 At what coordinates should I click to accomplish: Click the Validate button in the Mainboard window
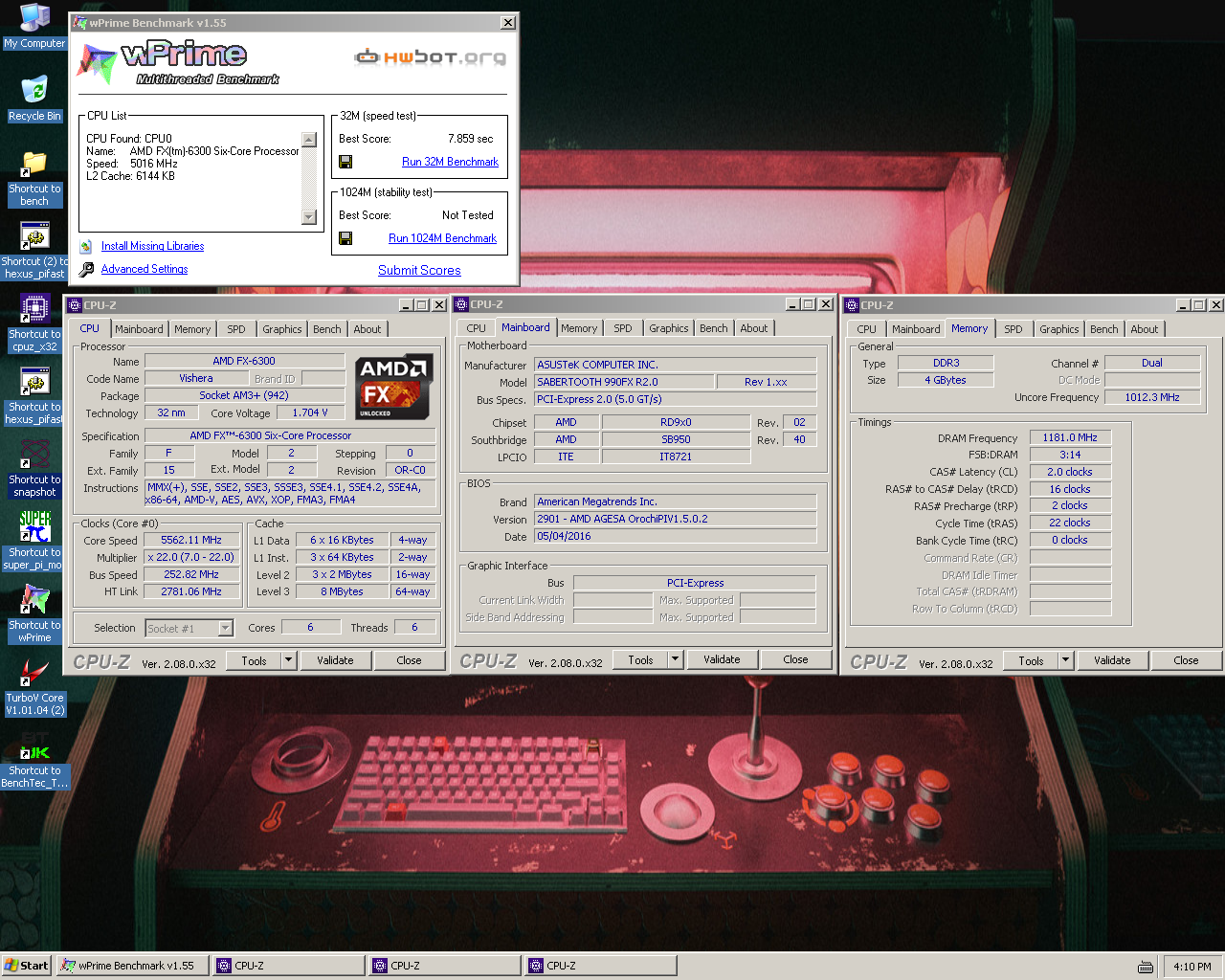722,659
